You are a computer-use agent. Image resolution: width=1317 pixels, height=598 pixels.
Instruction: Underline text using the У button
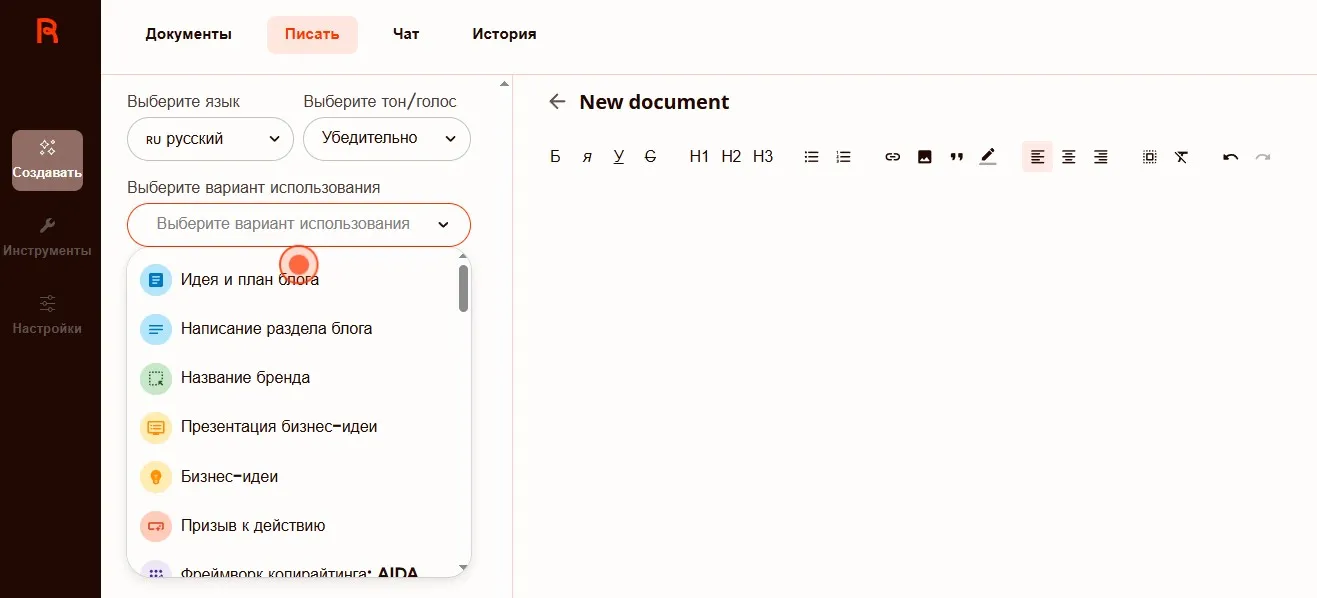tap(619, 157)
